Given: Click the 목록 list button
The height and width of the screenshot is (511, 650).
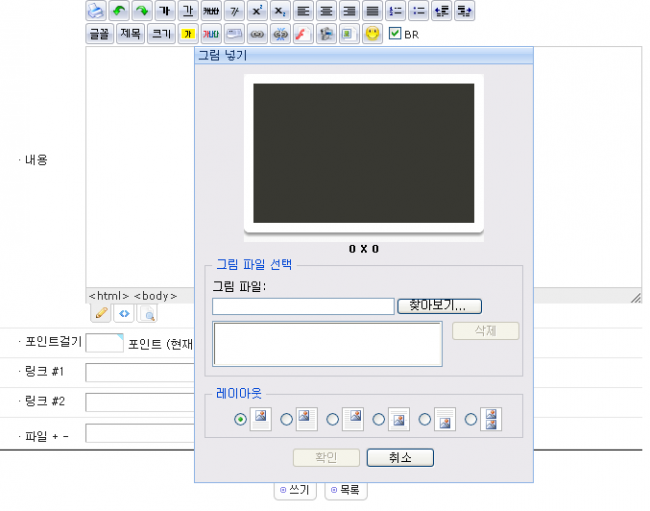Looking at the screenshot, I should coord(346,490).
